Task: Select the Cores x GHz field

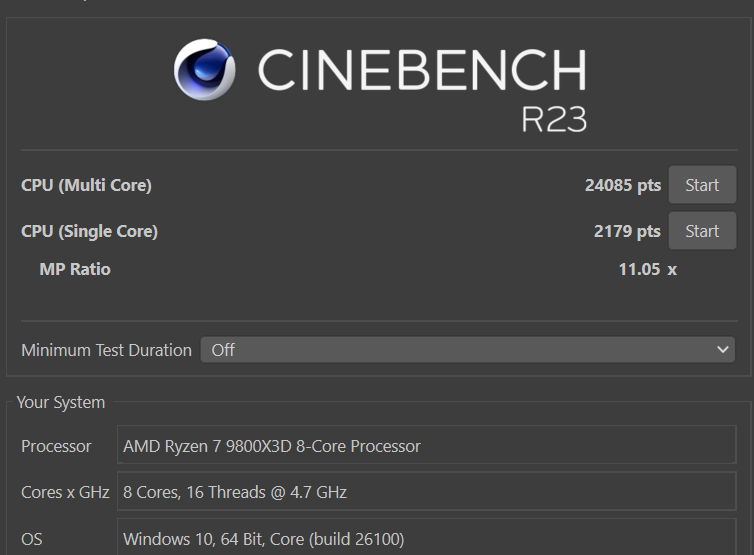Action: (427, 492)
